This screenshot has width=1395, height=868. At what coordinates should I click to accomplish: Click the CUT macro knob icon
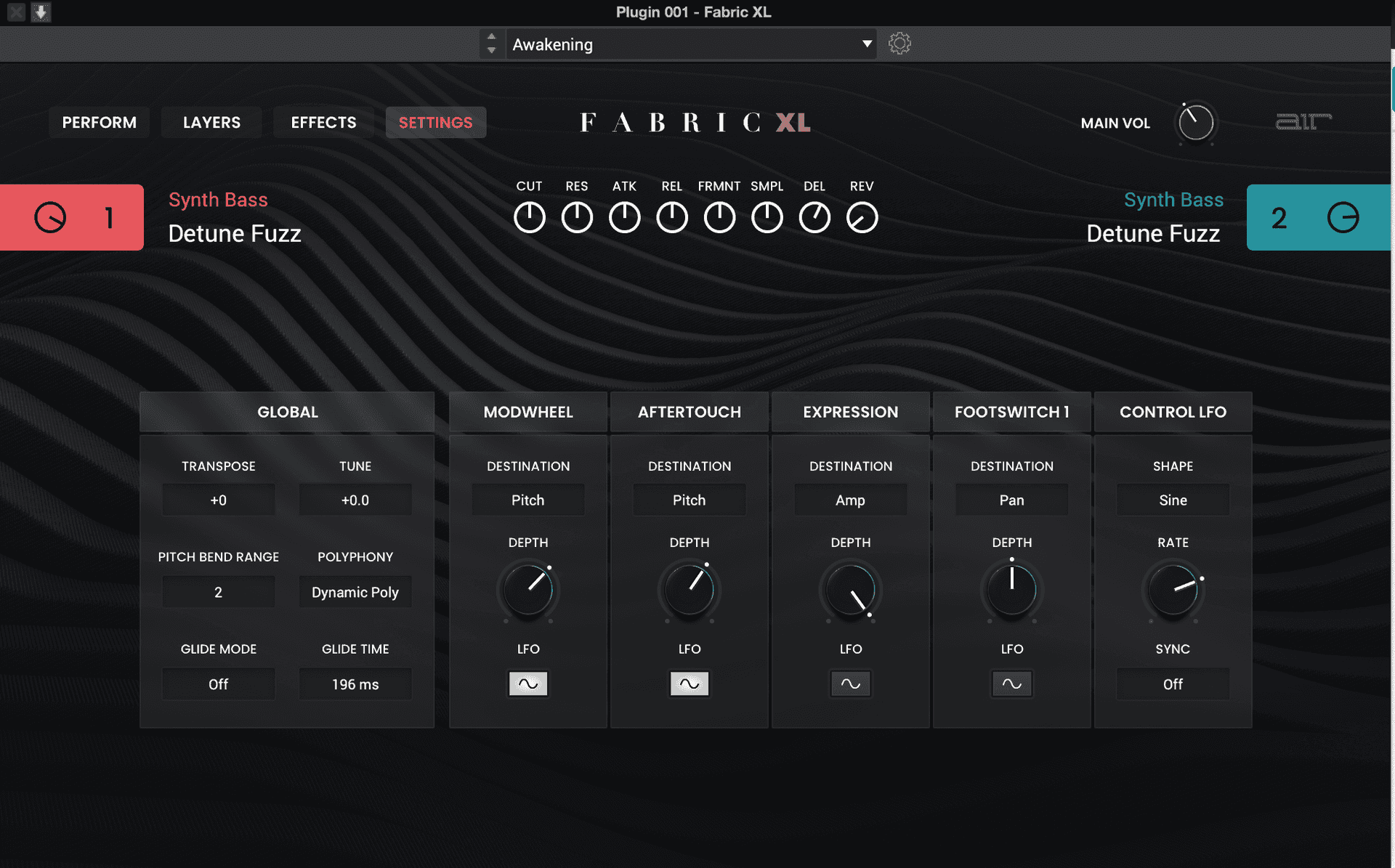point(529,217)
